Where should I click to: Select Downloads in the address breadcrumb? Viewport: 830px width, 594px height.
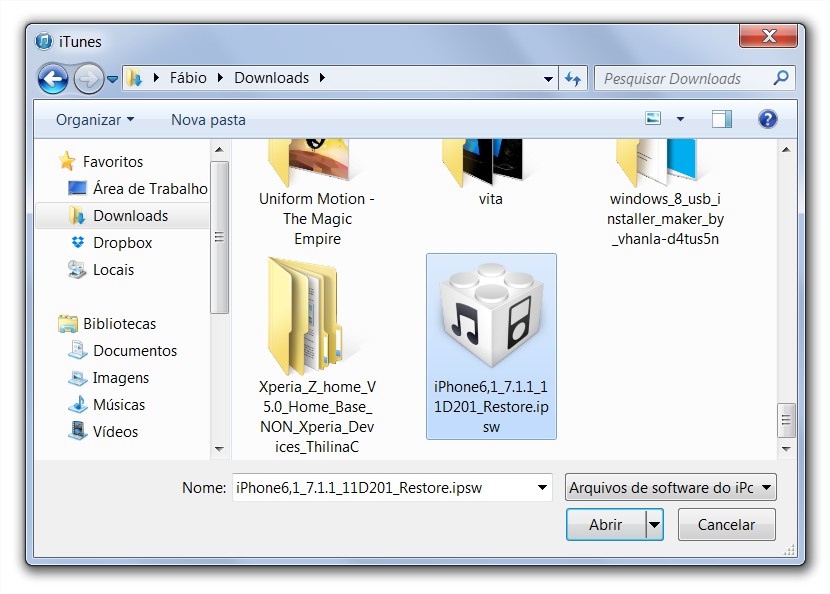272,78
